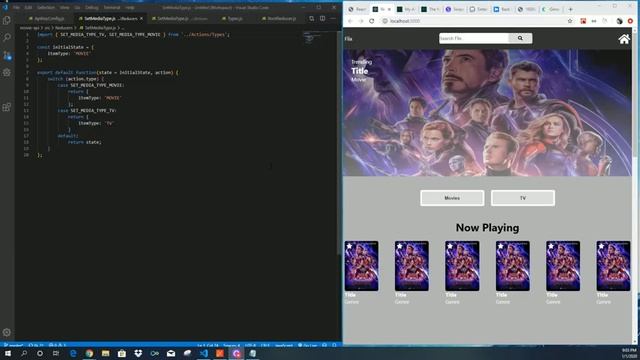Click the trending Avengers banner image

[487, 113]
